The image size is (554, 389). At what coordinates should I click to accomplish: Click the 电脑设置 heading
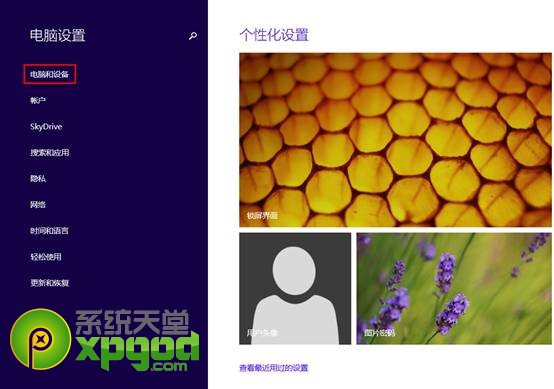pyautogui.click(x=58, y=35)
